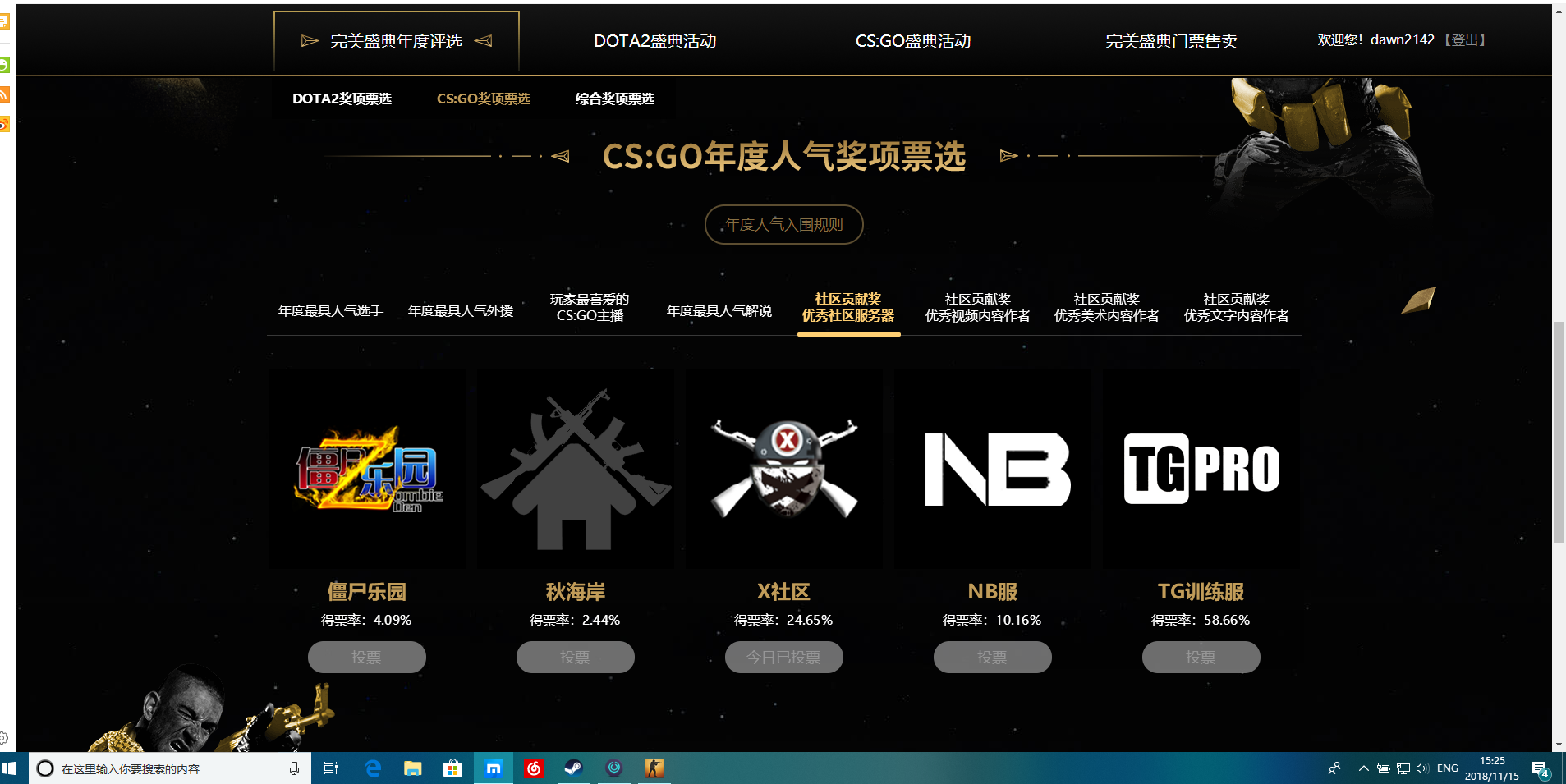Viewport: 1566px width, 784px height.
Task: Open NetEase Cloud Music from the taskbar
Action: point(533,768)
